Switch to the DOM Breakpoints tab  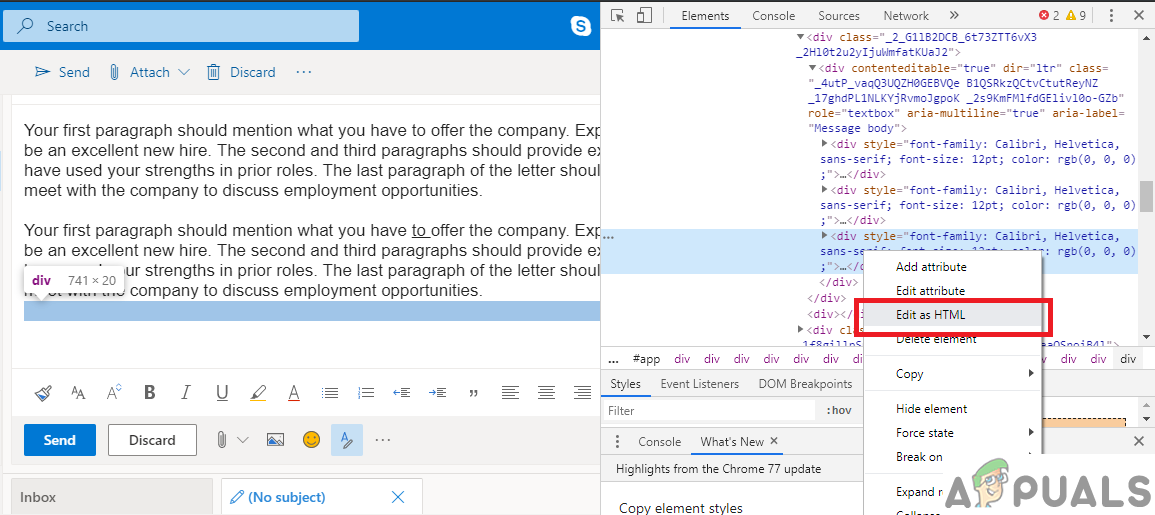click(x=805, y=384)
